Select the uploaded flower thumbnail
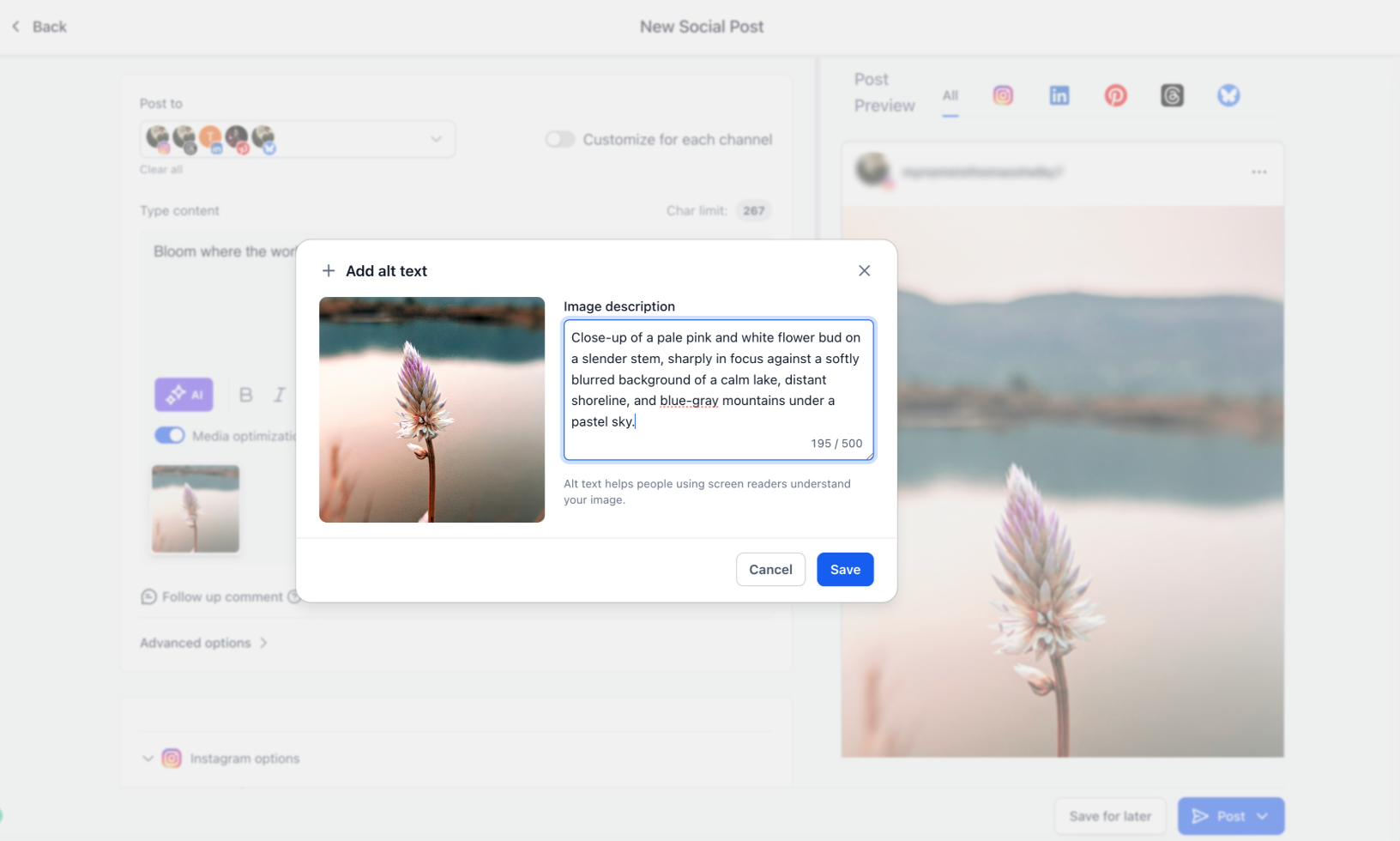 [x=196, y=509]
